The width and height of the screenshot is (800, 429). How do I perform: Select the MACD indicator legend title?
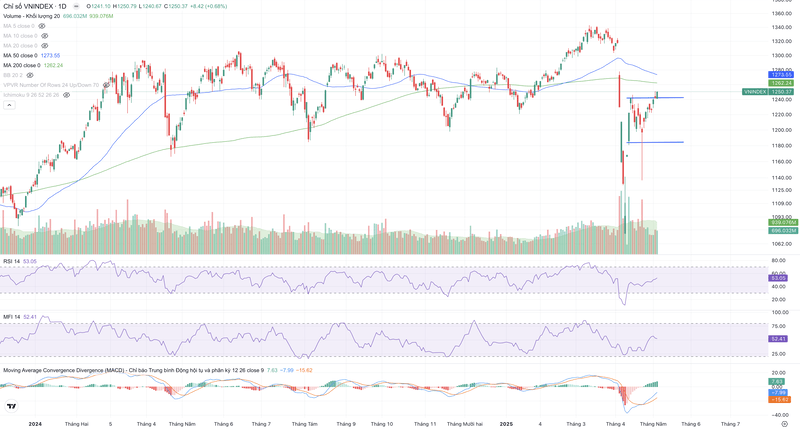click(134, 370)
